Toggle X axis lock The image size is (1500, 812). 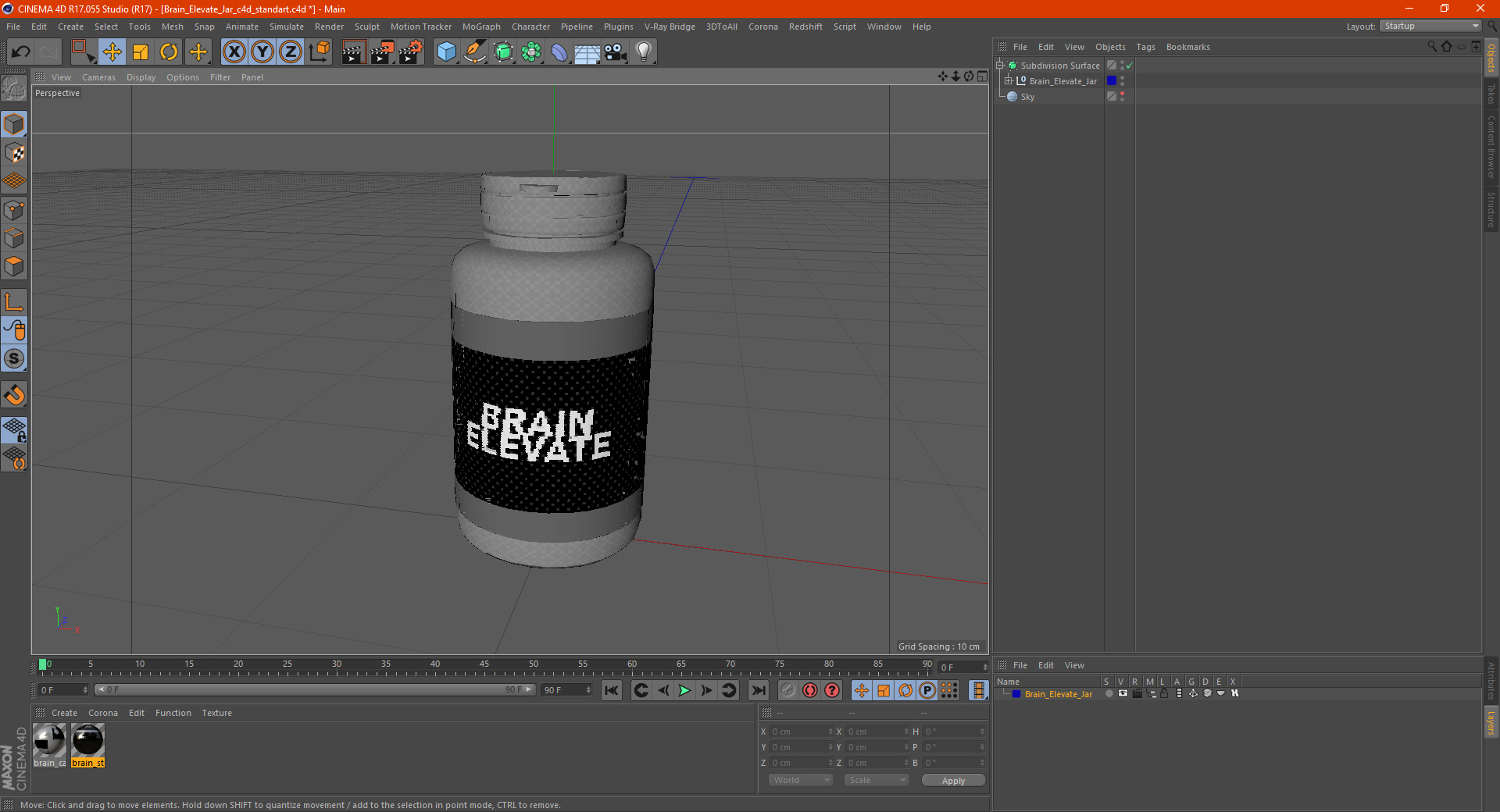pyautogui.click(x=234, y=52)
